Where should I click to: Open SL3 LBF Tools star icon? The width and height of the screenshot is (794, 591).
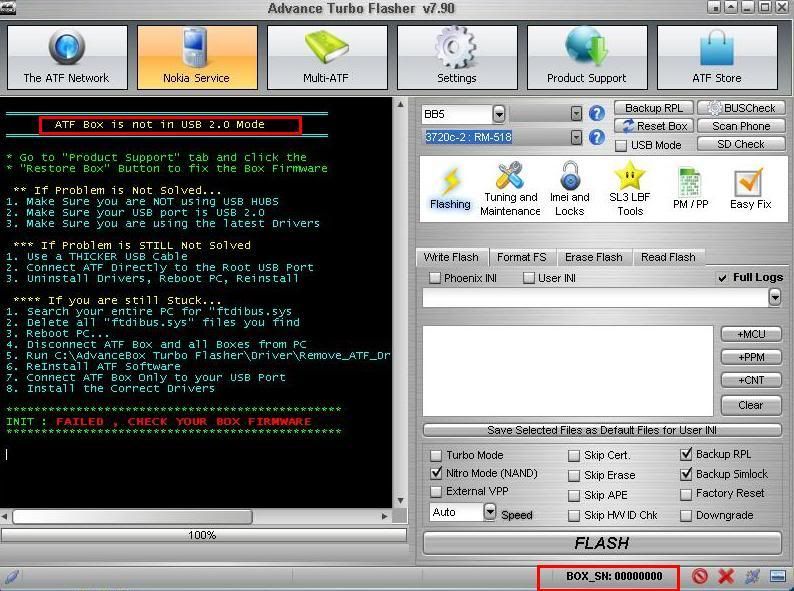(629, 189)
